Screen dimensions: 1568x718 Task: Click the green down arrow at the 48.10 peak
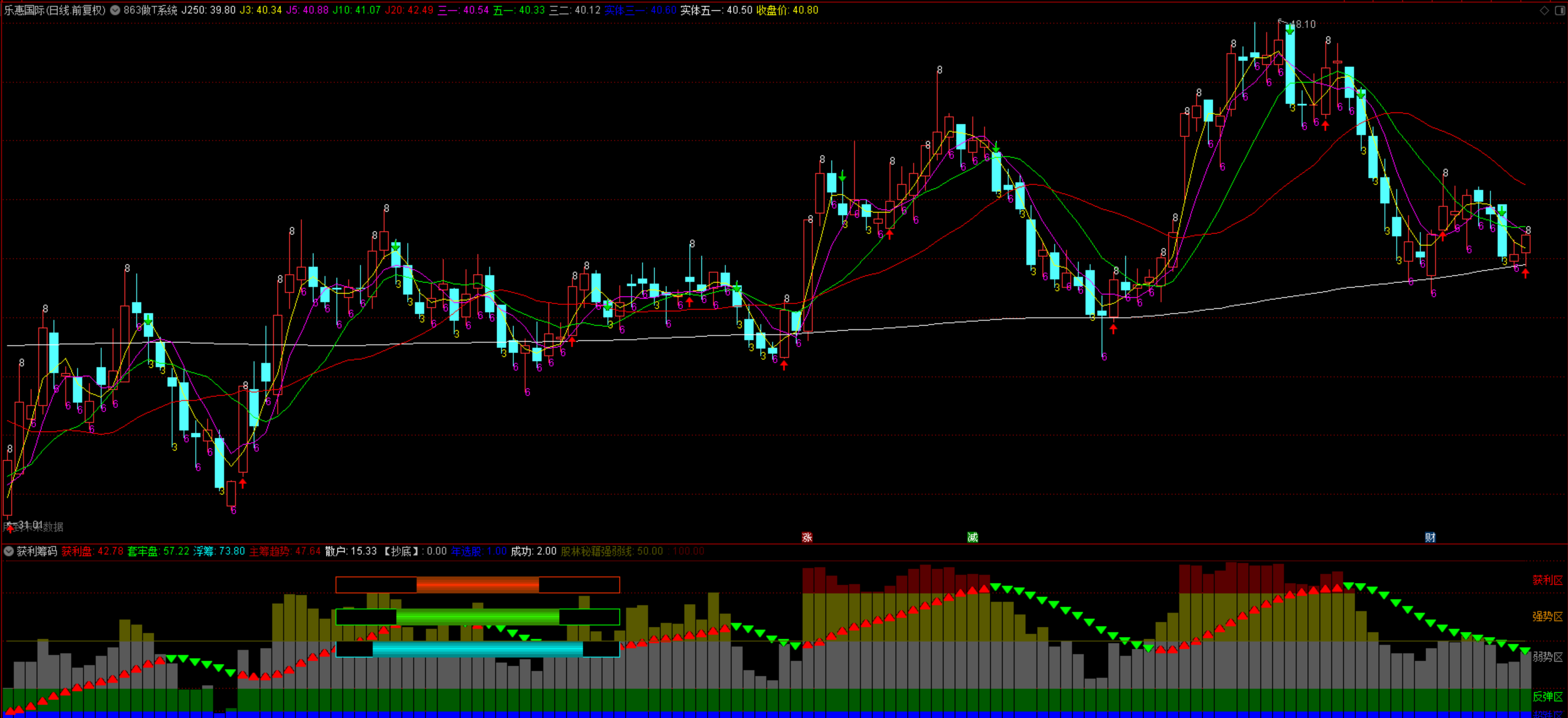(x=1290, y=29)
